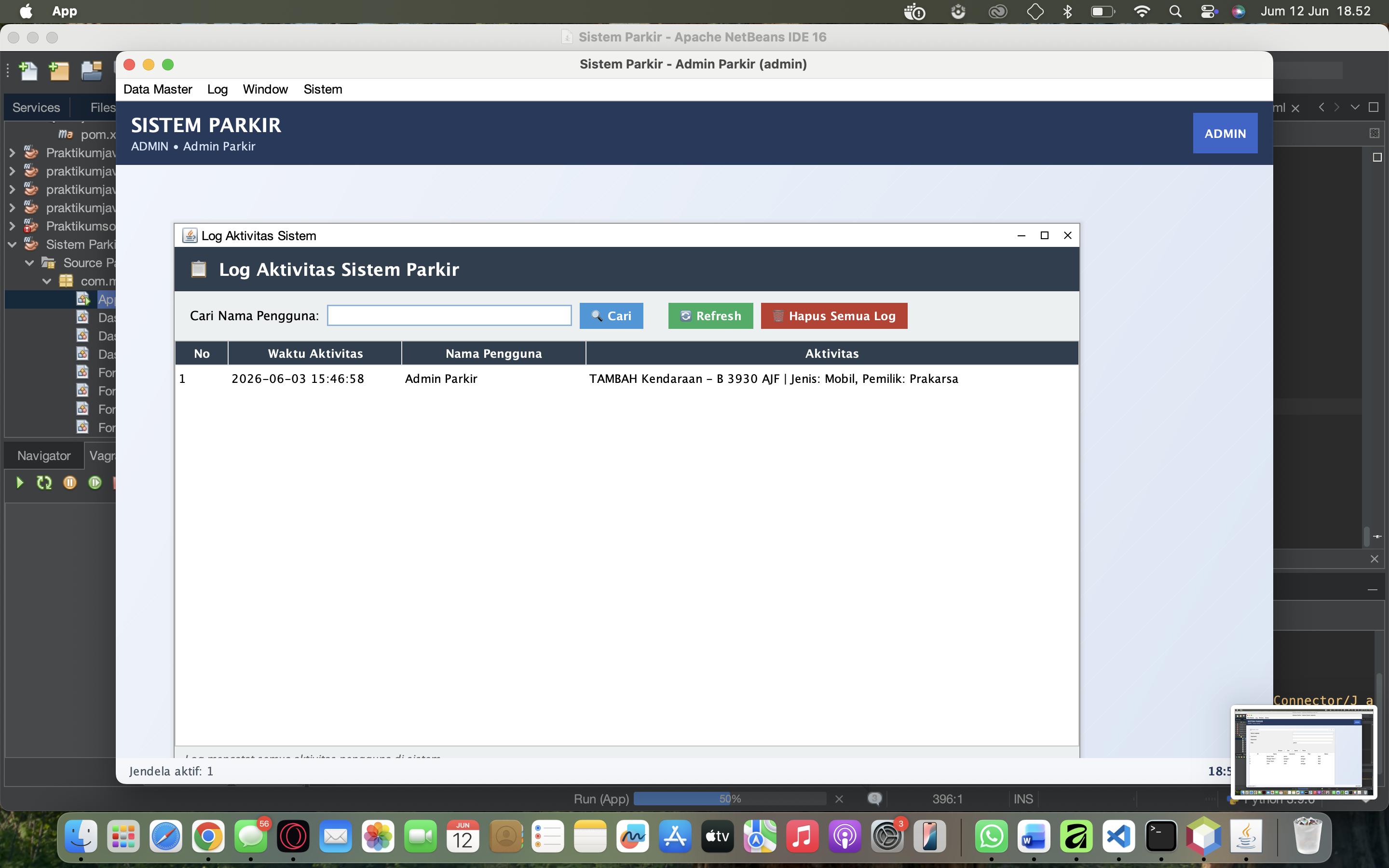Viewport: 1389px width, 868px height.
Task: Open Apple menu in menu bar
Action: [26, 12]
